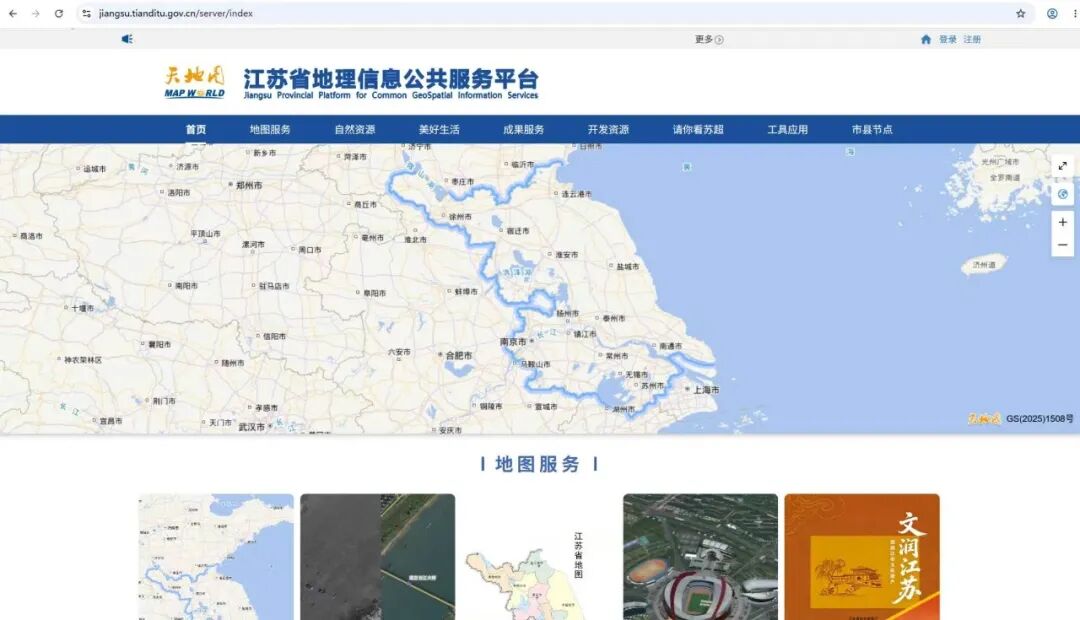Click the home icon beside 登录

coord(926,39)
